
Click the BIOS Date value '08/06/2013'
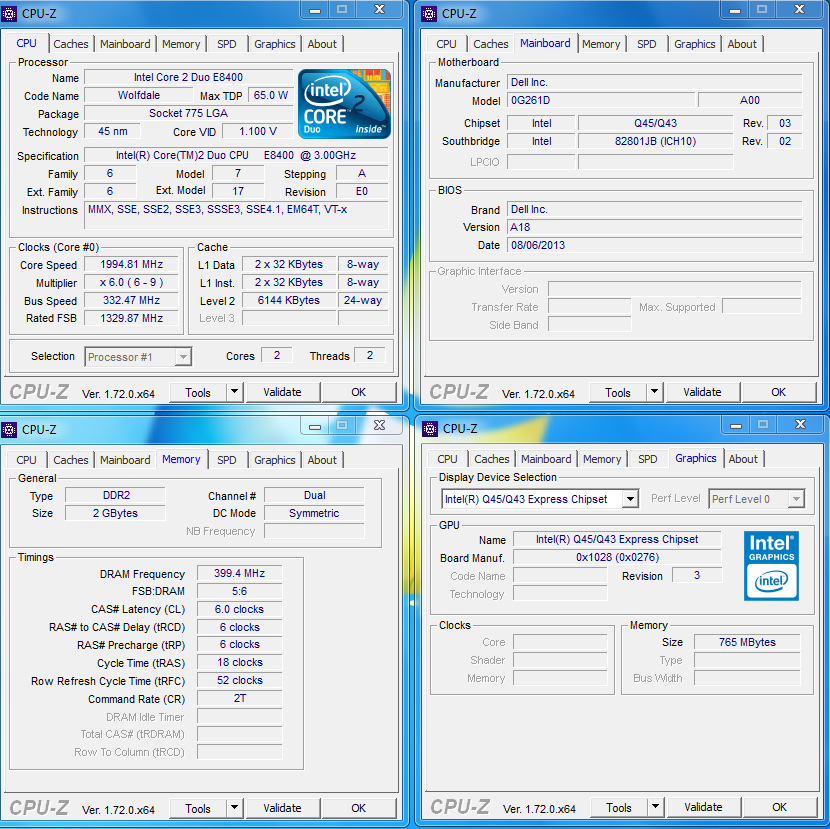coord(655,245)
